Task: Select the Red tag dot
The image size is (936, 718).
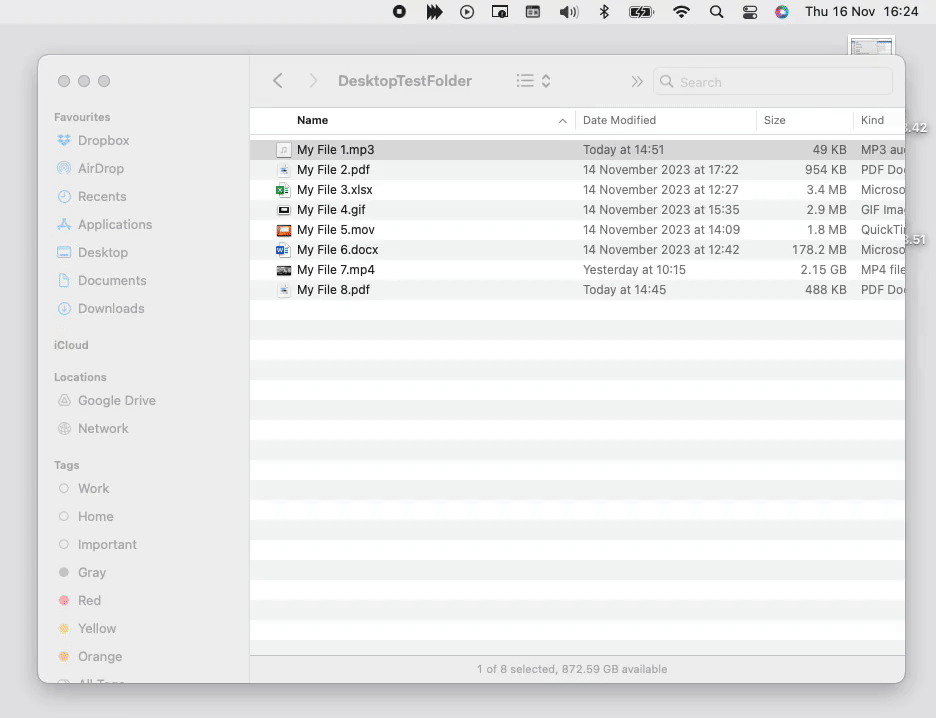Action: [64, 600]
